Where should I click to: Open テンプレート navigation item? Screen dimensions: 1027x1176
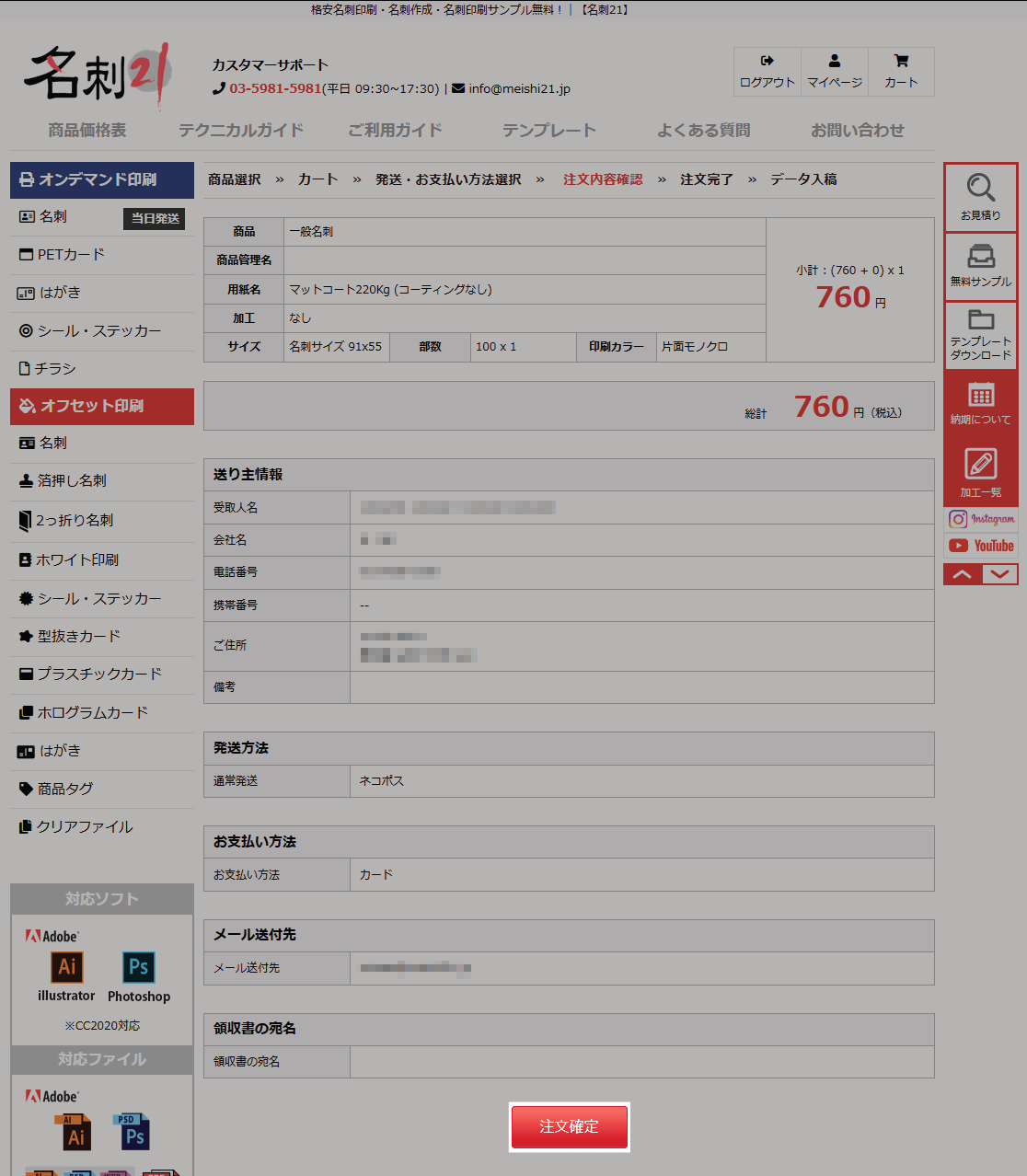[x=549, y=131]
